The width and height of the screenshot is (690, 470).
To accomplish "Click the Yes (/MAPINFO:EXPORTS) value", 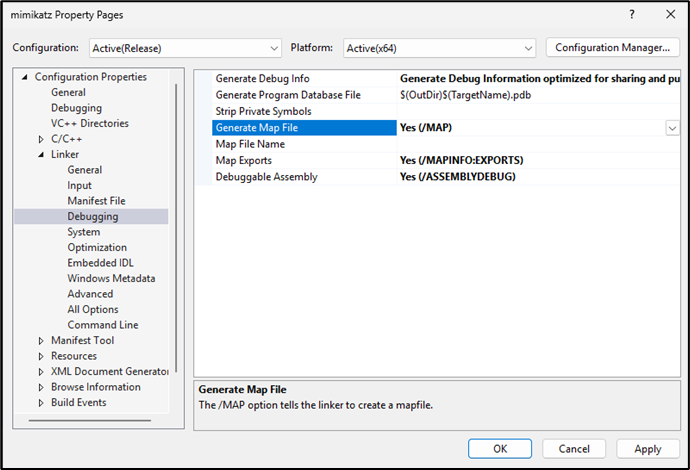I will pyautogui.click(x=461, y=160).
